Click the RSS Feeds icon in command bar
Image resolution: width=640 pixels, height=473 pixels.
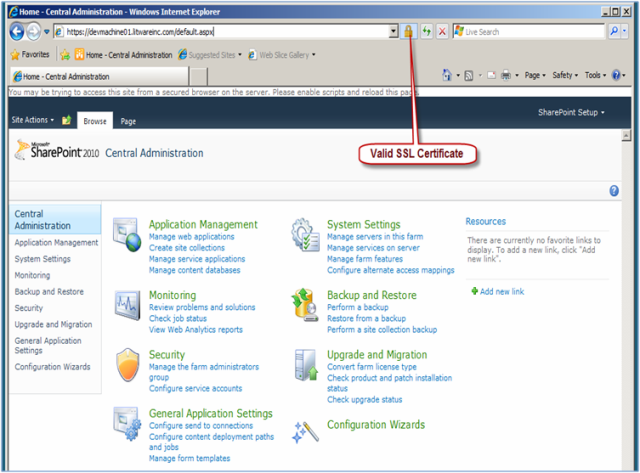469,76
